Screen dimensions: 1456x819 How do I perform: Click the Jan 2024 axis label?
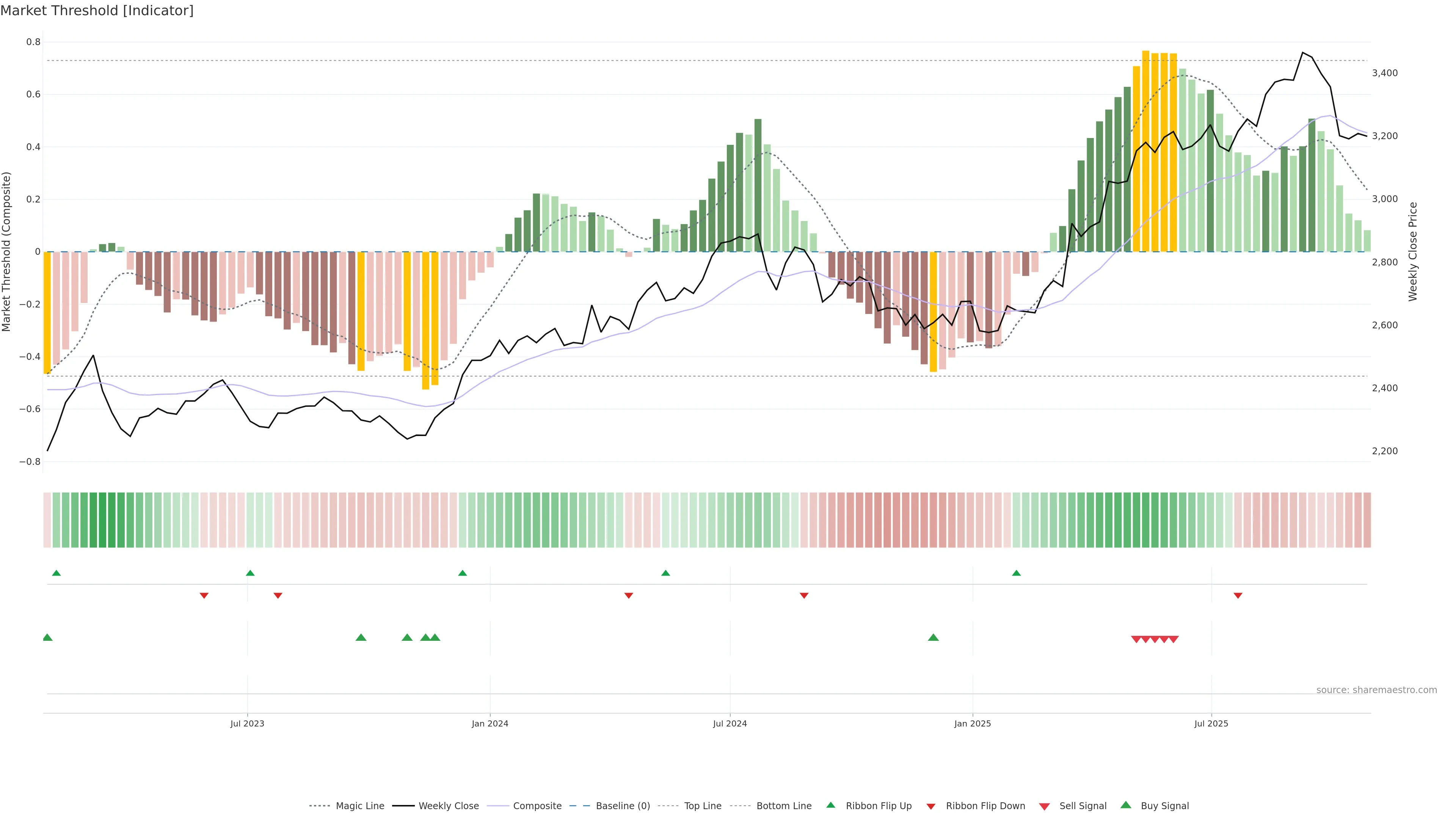tap(490, 723)
